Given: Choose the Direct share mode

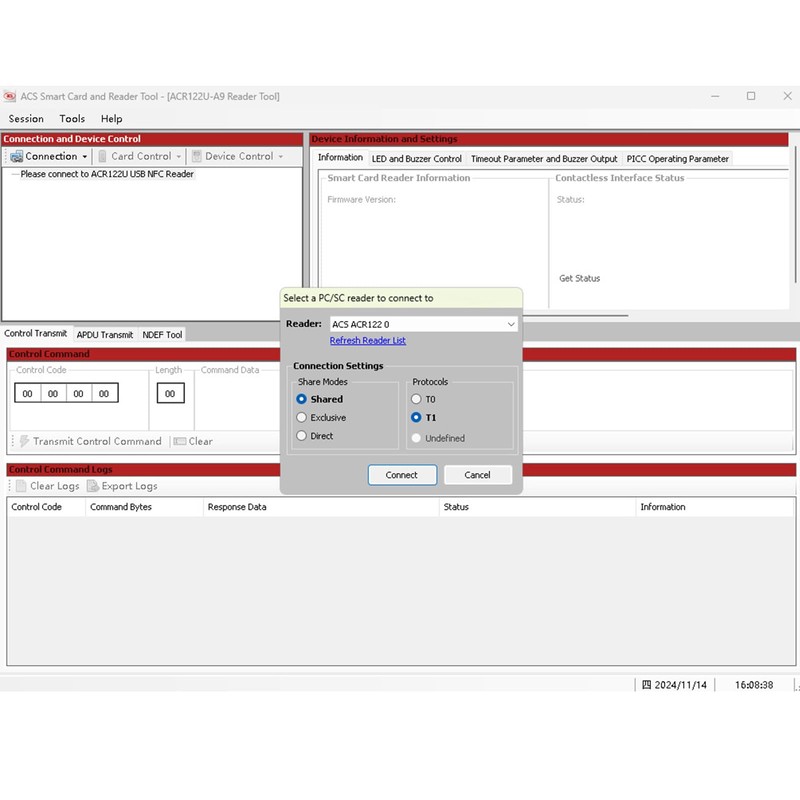Looking at the screenshot, I should click(302, 436).
